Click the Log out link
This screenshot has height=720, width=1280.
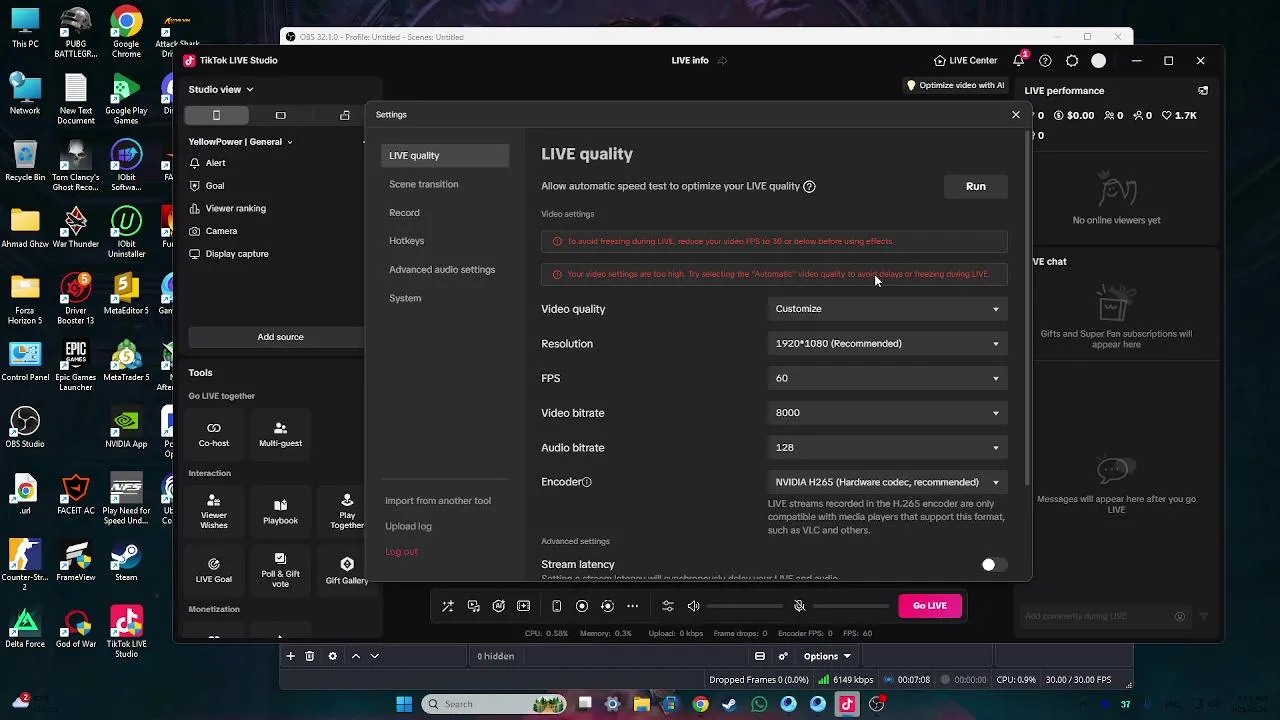[401, 552]
